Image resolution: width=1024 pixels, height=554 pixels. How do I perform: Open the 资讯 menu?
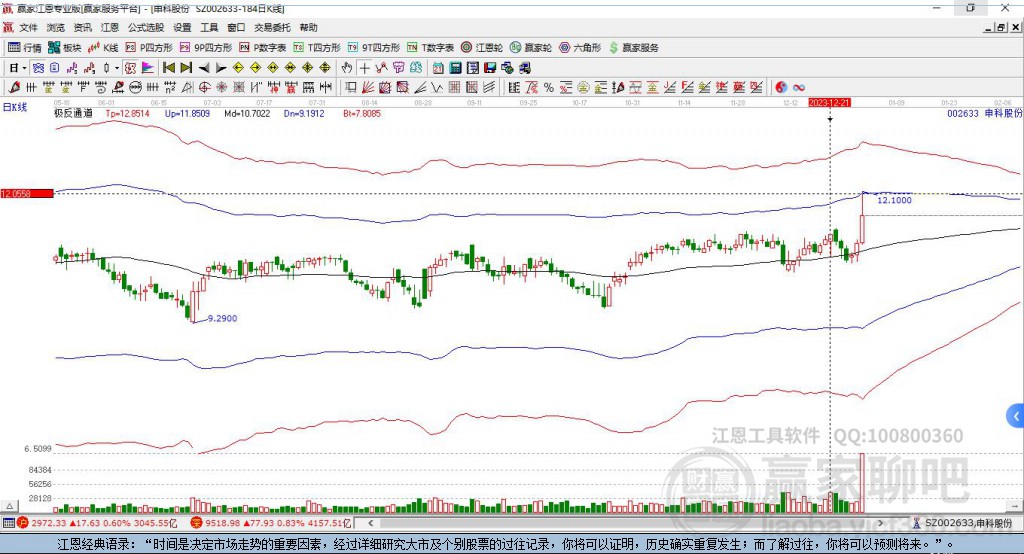pyautogui.click(x=82, y=27)
